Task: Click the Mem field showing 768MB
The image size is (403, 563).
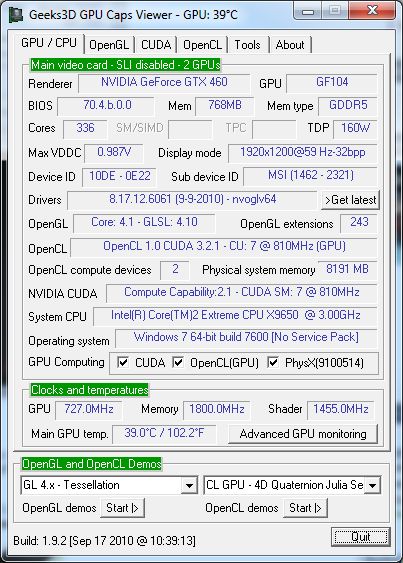Action: (224, 106)
